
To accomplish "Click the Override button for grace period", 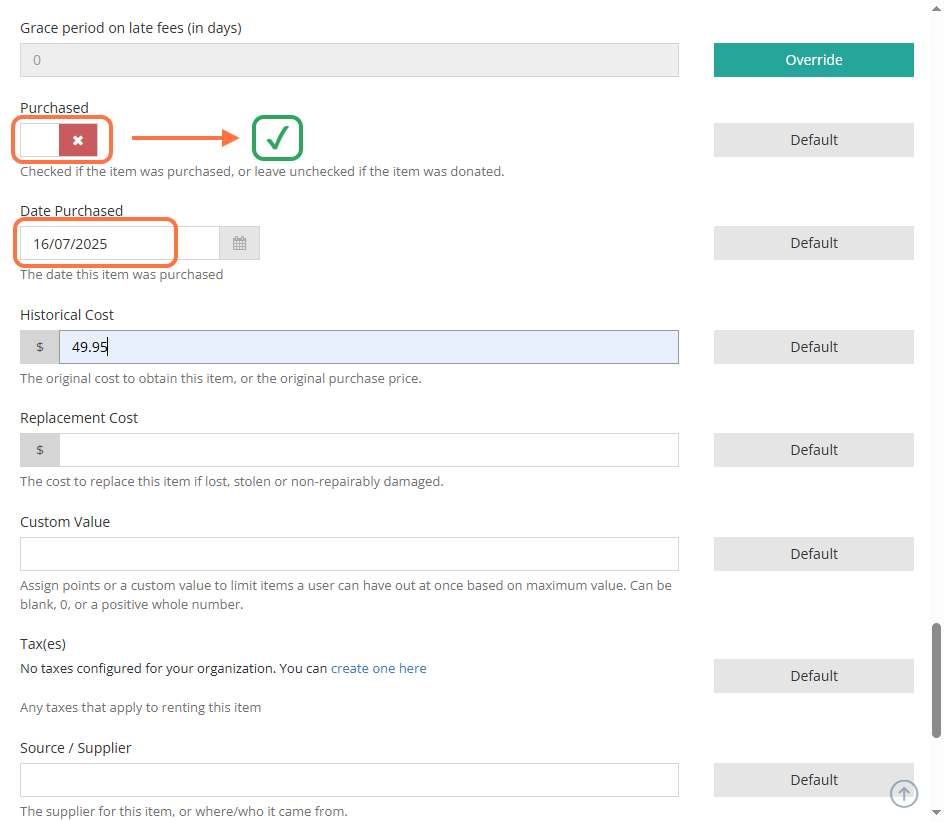I will pyautogui.click(x=813, y=60).
